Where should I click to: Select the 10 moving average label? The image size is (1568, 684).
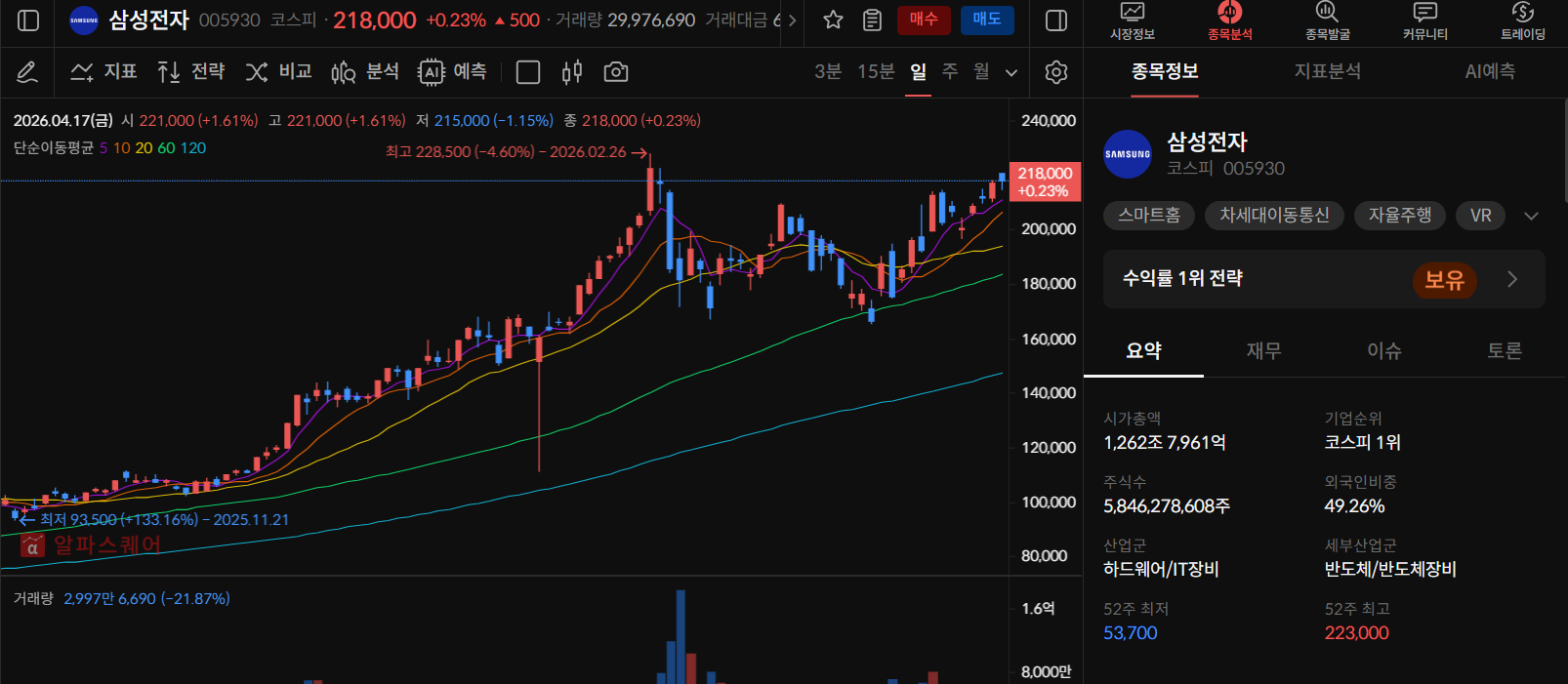[121, 148]
